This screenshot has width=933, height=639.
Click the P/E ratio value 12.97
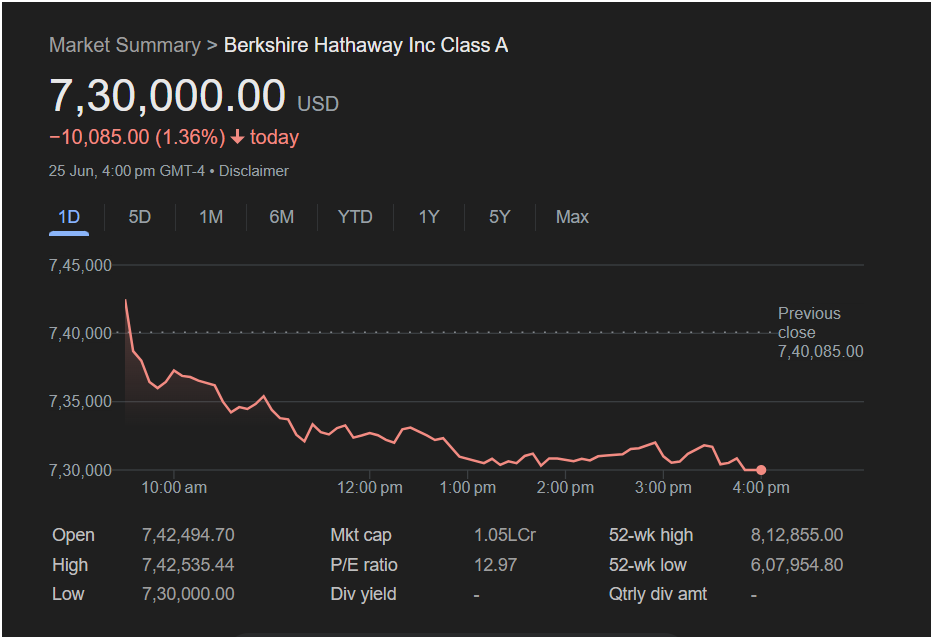pyautogui.click(x=496, y=565)
